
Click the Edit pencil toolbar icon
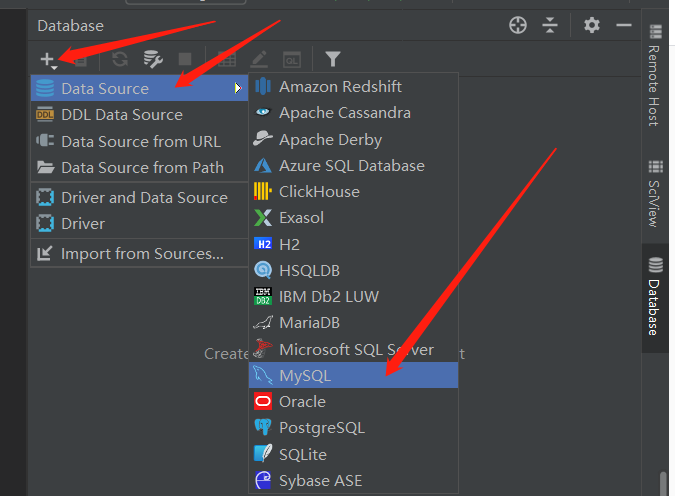259,59
